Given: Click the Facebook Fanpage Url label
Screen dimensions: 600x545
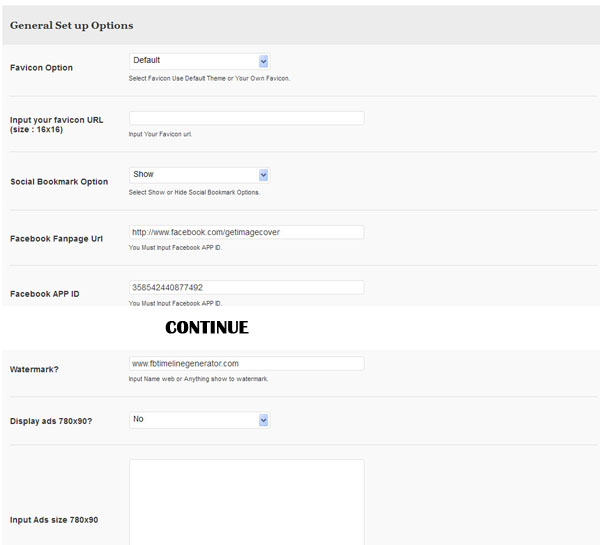Looking at the screenshot, I should click(56, 239).
